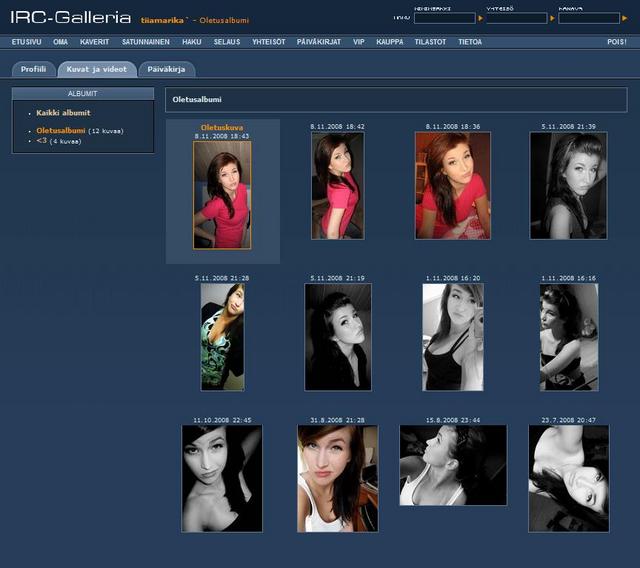The height and width of the screenshot is (568, 640).
Task: Click the arrow next to Kanava search field
Action: coord(626,18)
